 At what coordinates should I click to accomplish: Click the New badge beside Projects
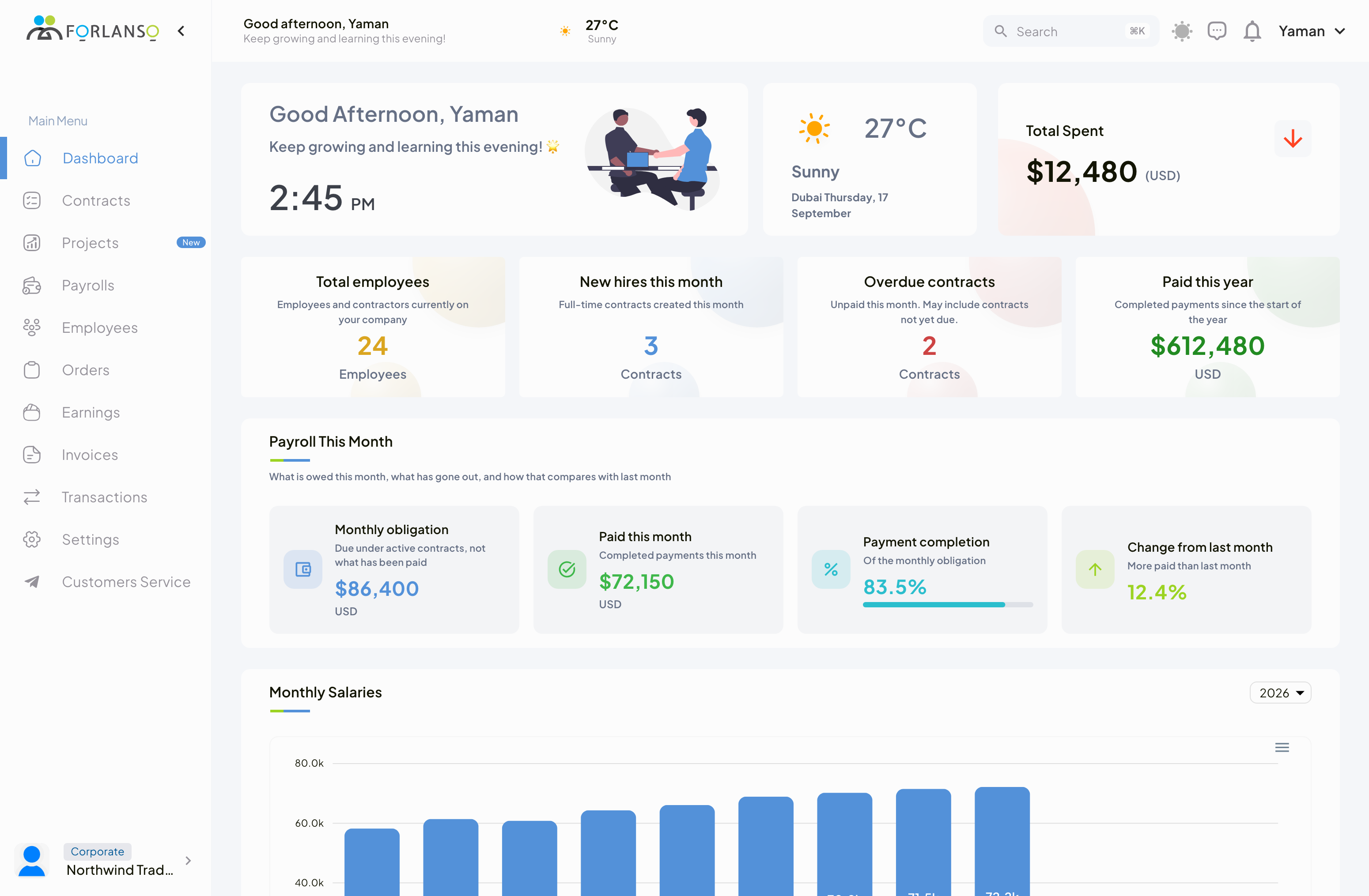coord(191,242)
